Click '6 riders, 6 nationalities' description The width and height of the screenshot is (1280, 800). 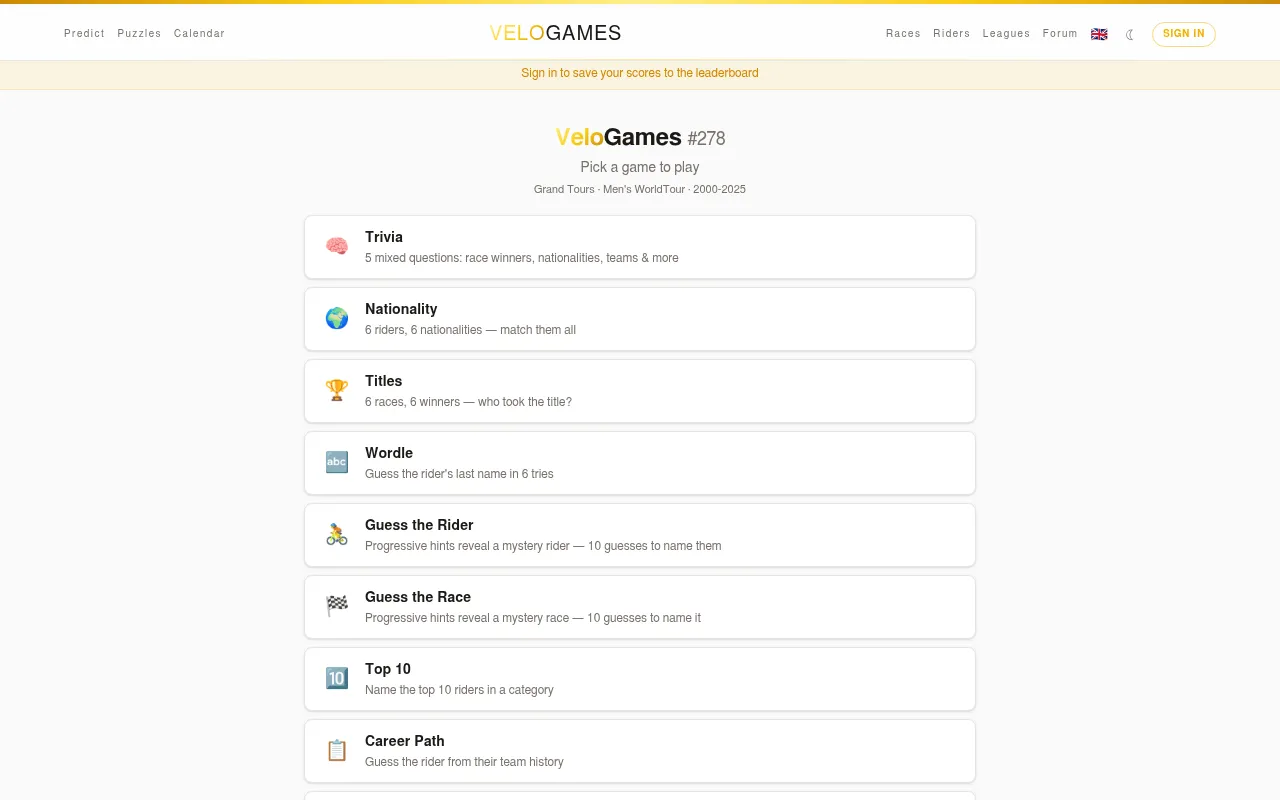(470, 330)
